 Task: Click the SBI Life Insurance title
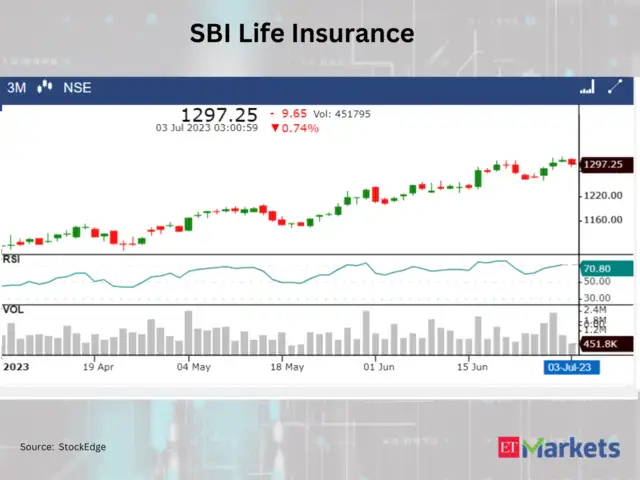click(302, 33)
